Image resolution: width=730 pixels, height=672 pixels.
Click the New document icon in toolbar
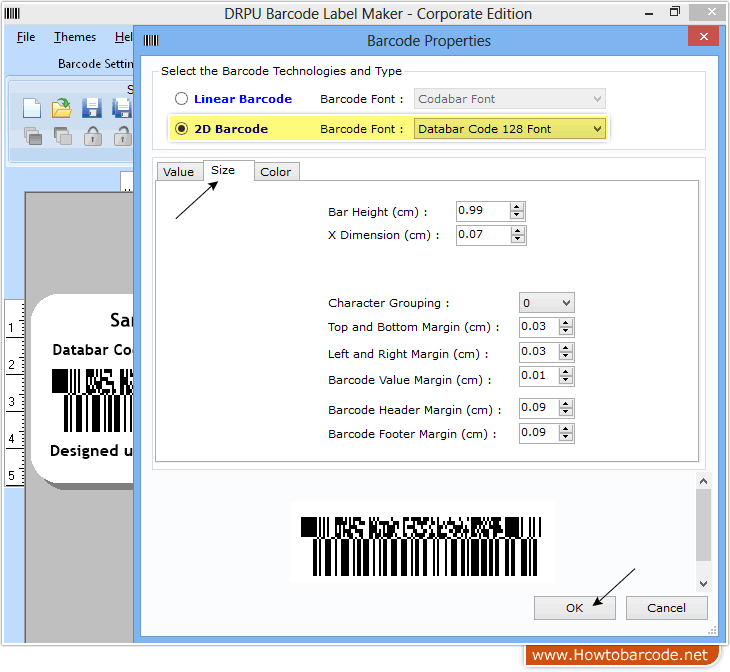pyautogui.click(x=32, y=108)
